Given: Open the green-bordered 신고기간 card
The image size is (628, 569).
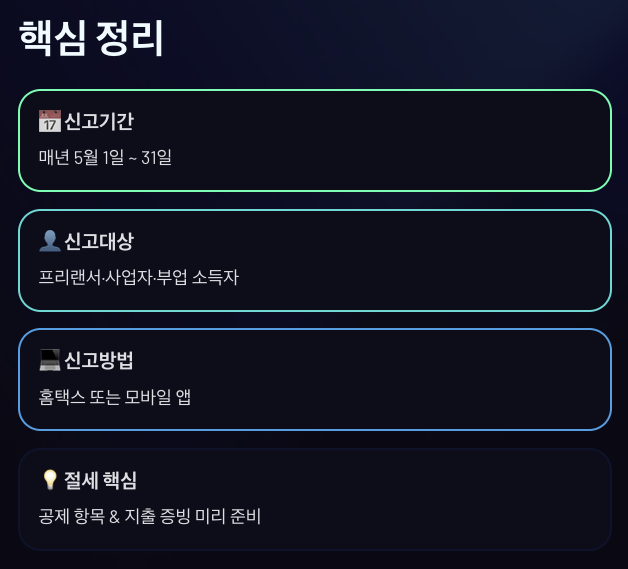Looking at the screenshot, I should coord(315,141).
